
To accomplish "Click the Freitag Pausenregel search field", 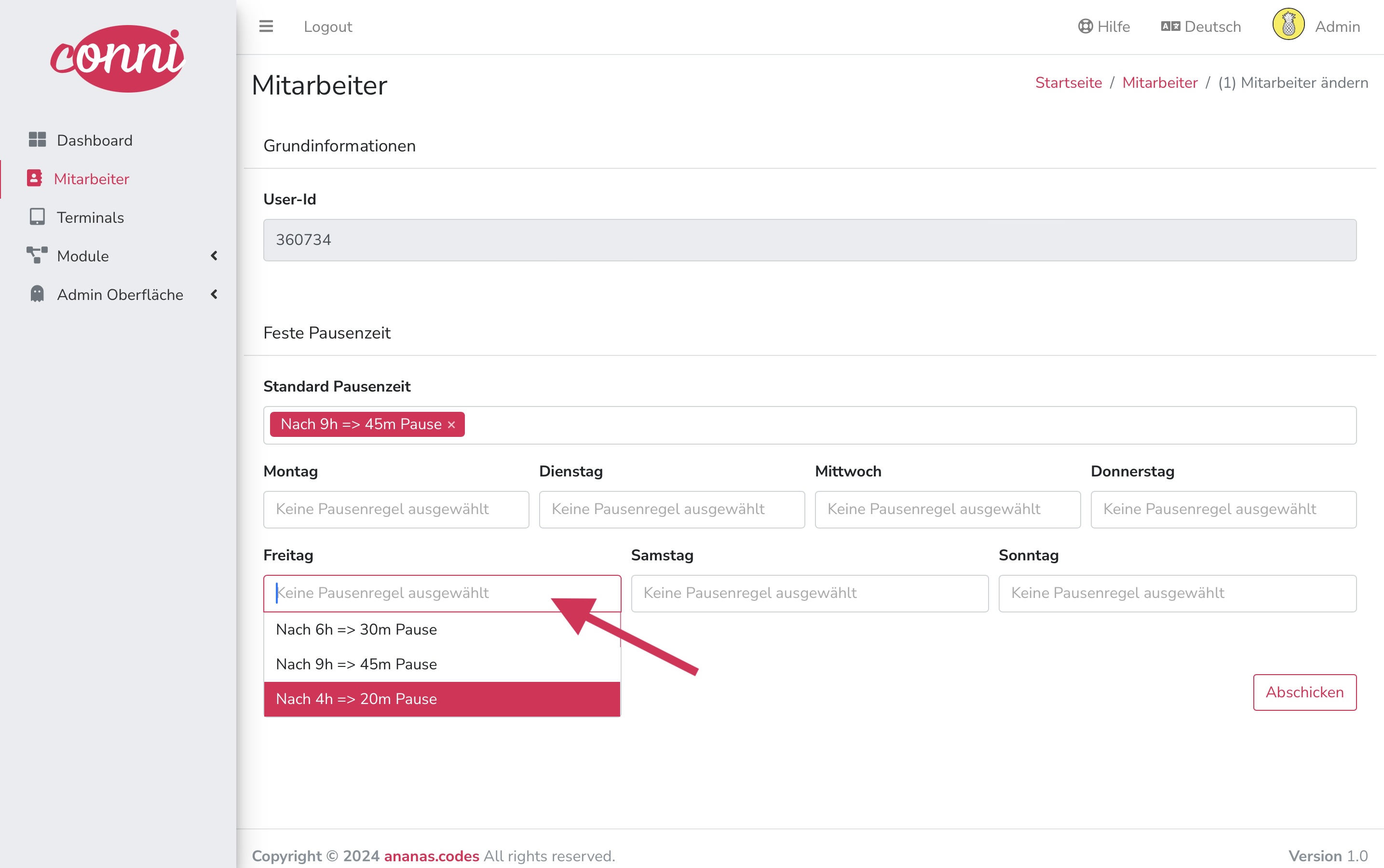I will pyautogui.click(x=442, y=593).
